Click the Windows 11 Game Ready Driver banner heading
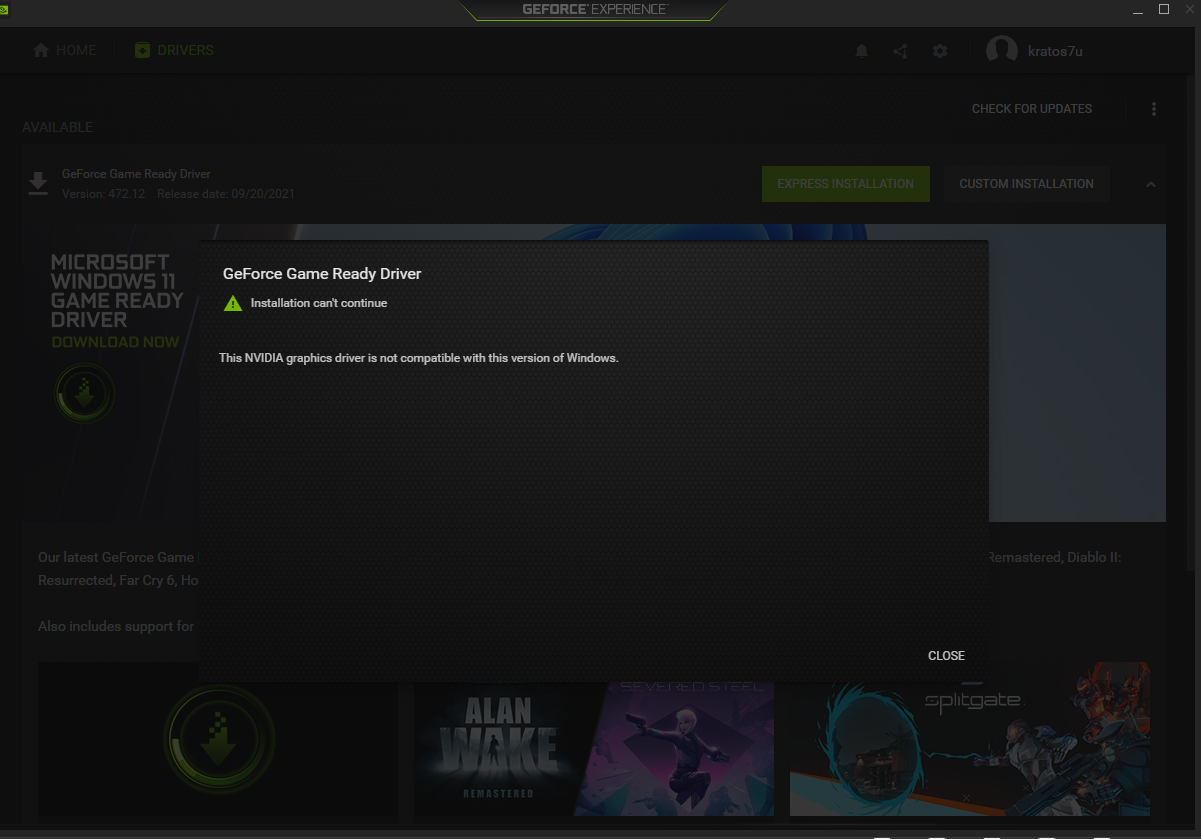The width and height of the screenshot is (1201, 839). 117,291
